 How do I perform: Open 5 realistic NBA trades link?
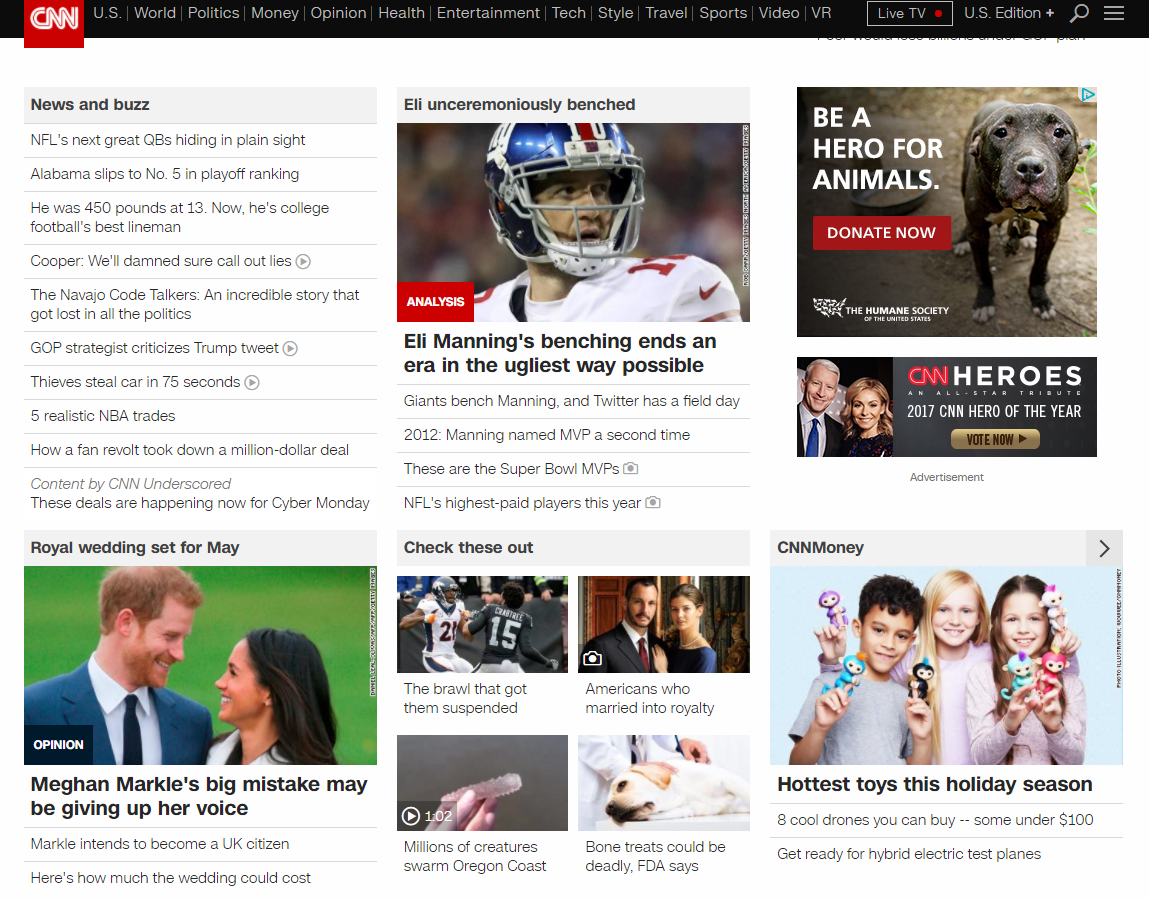pos(103,416)
